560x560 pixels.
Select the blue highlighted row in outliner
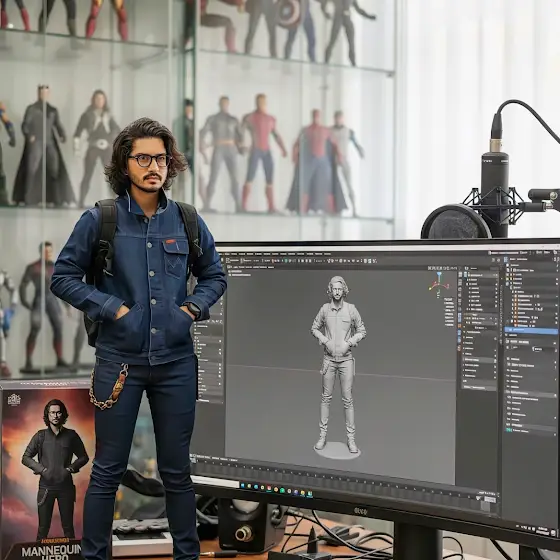coord(531,331)
